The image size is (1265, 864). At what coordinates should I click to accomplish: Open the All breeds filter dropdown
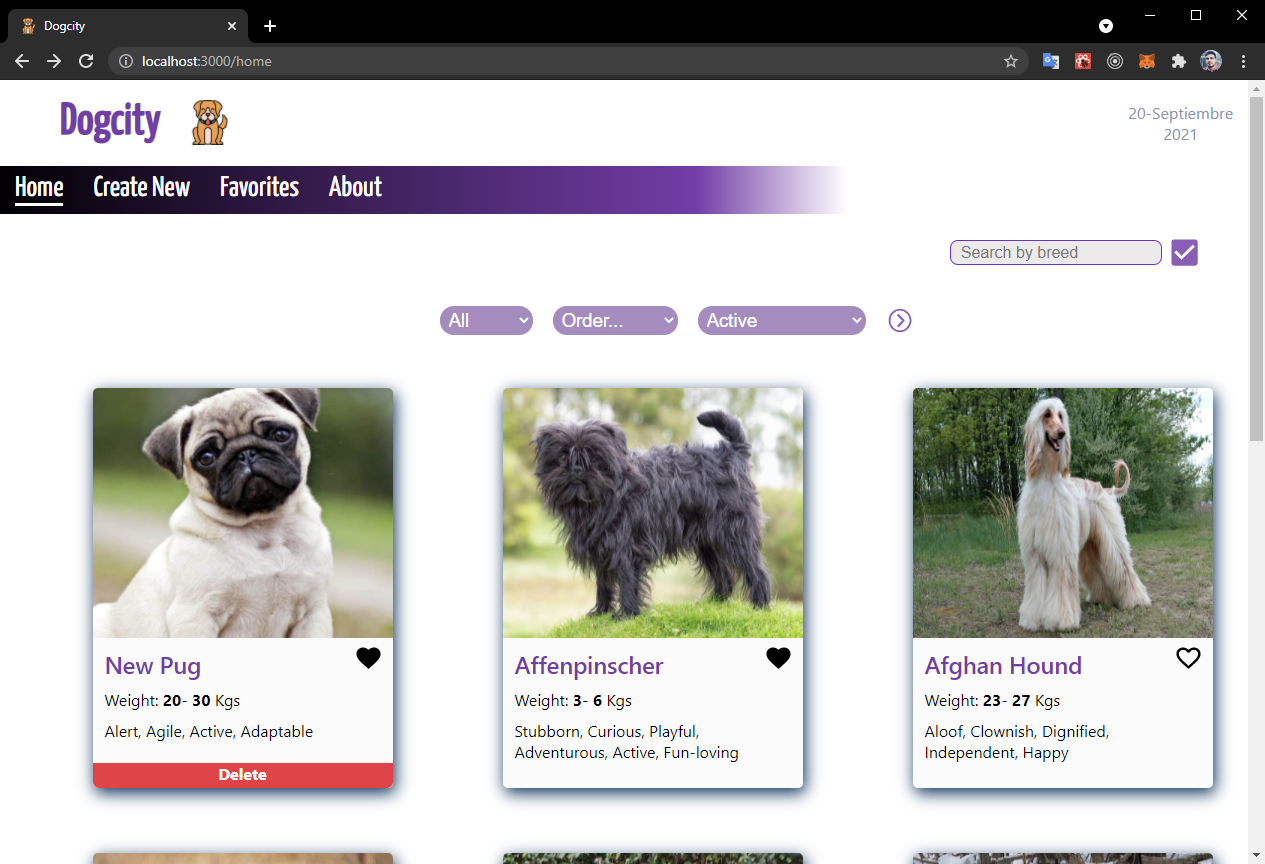[486, 320]
